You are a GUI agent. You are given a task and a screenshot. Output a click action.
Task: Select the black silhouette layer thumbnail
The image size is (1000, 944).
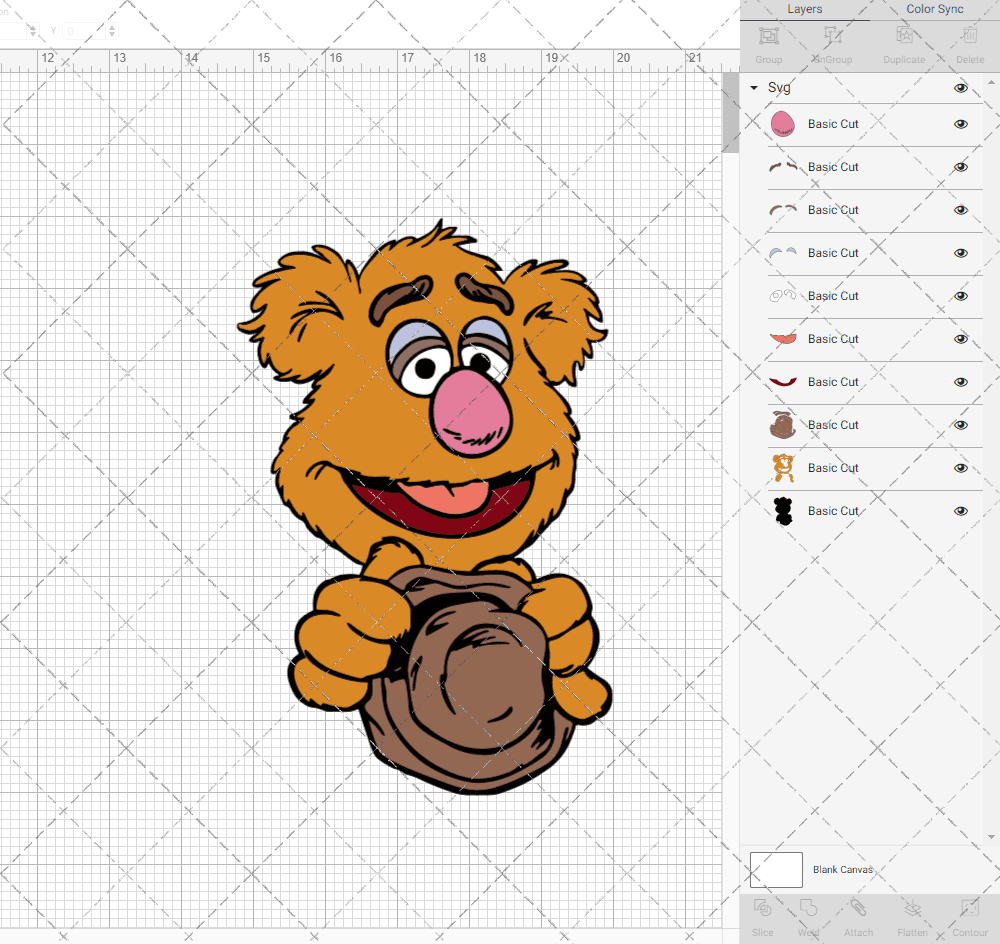pyautogui.click(x=783, y=511)
